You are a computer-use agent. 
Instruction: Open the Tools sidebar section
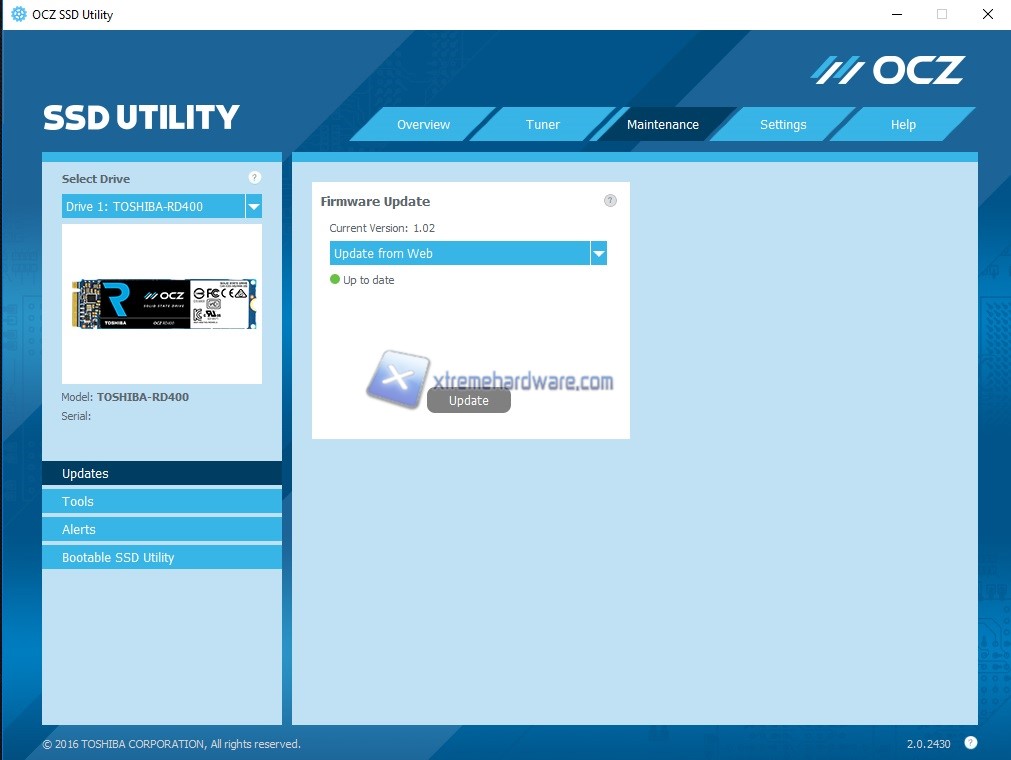click(162, 502)
